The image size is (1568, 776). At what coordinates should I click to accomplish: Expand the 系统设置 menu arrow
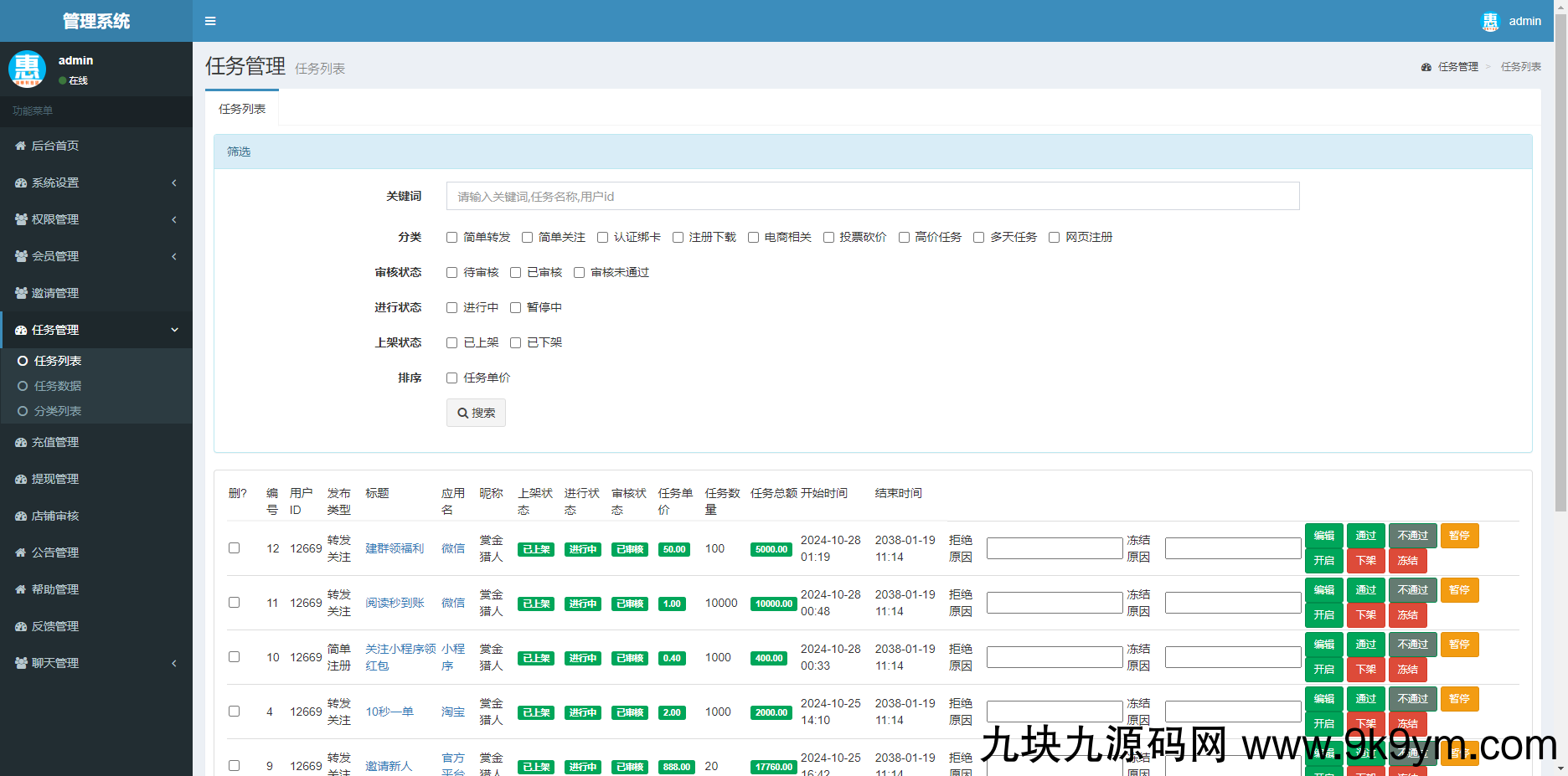pyautogui.click(x=174, y=182)
